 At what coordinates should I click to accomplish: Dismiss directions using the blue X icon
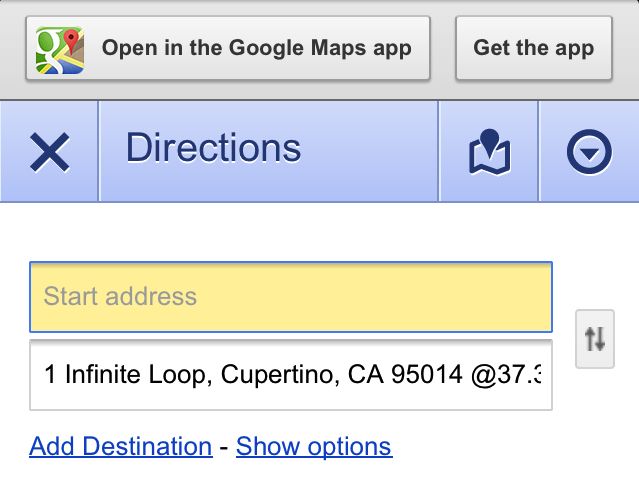click(x=50, y=152)
